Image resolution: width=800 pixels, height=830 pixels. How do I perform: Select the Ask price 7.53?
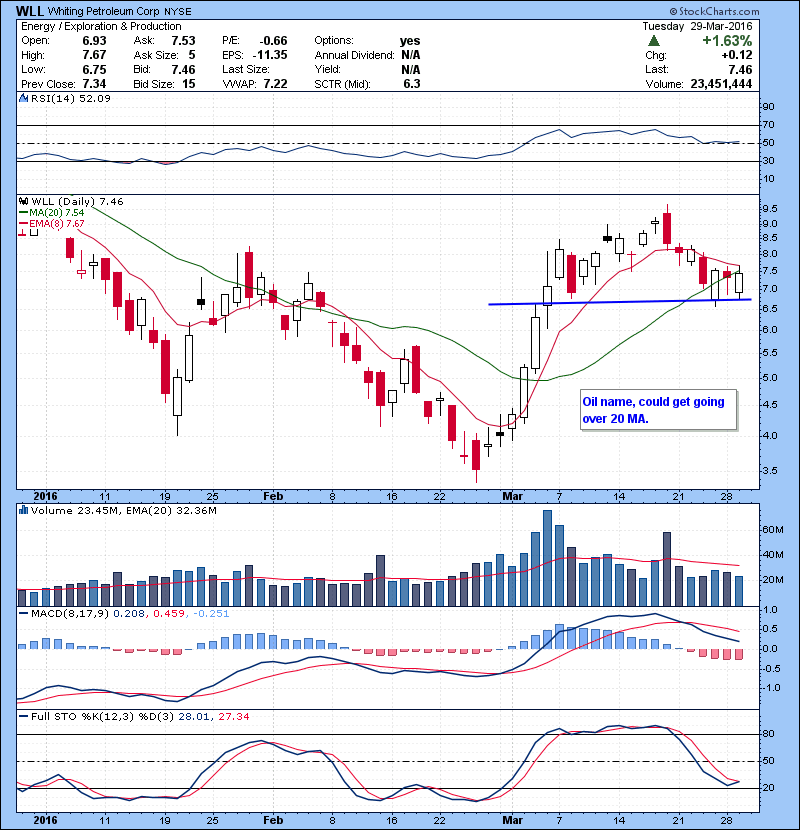[183, 41]
